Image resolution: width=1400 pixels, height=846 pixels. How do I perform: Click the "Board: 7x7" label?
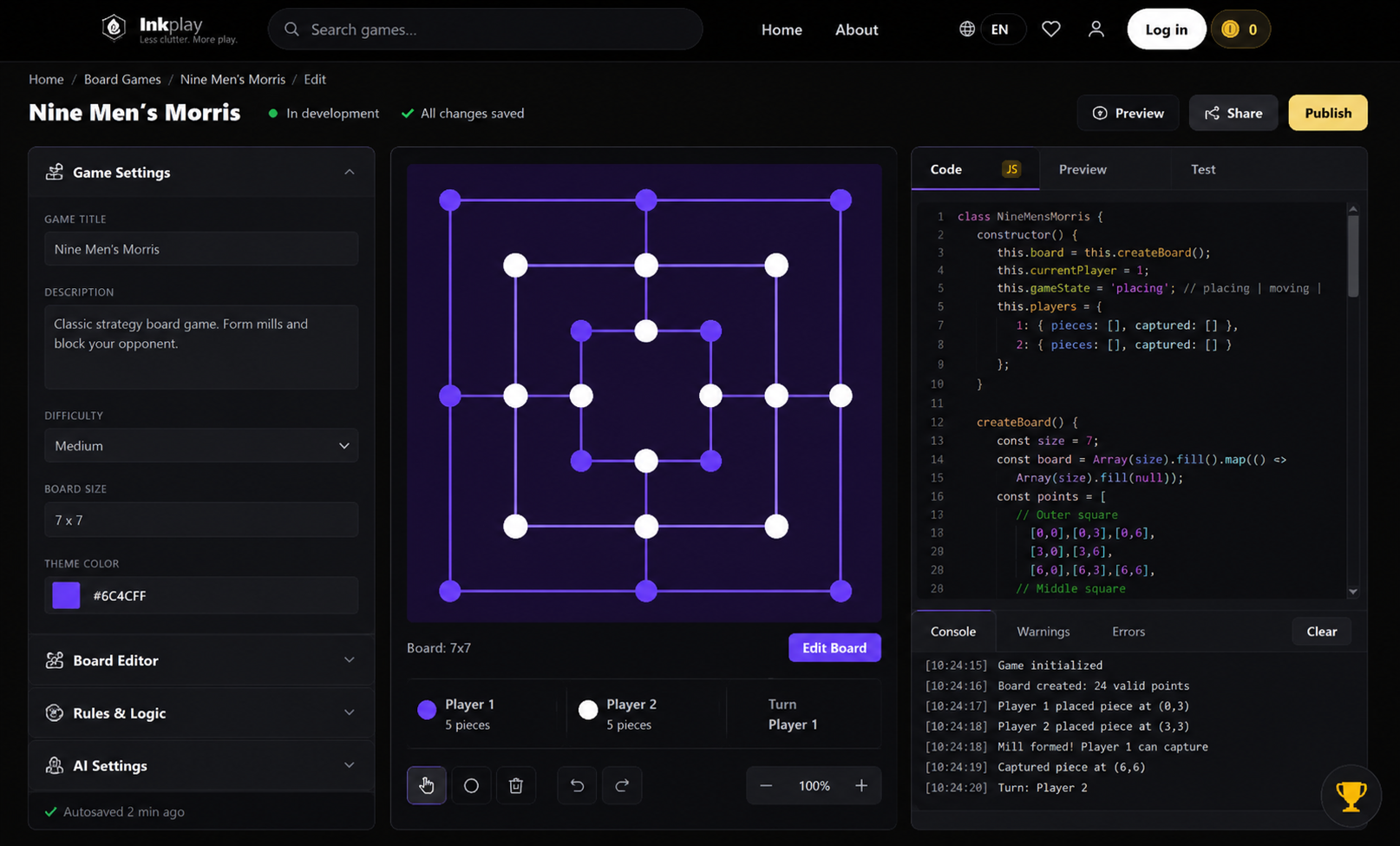tap(439, 647)
